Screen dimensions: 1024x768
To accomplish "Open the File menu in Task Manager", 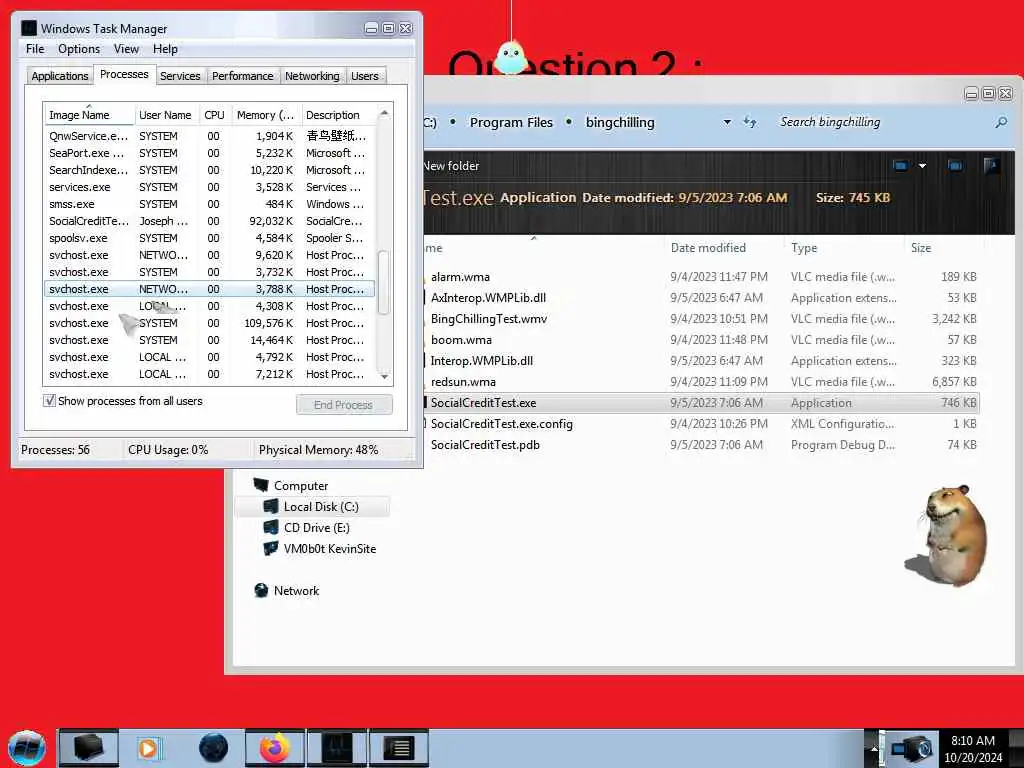I will [35, 49].
